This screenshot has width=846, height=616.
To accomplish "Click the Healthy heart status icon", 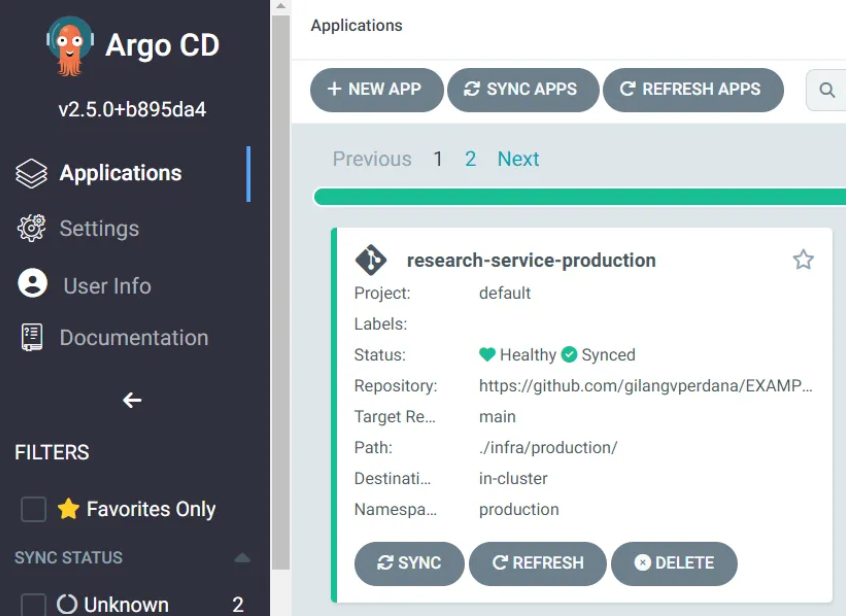I will pos(487,354).
